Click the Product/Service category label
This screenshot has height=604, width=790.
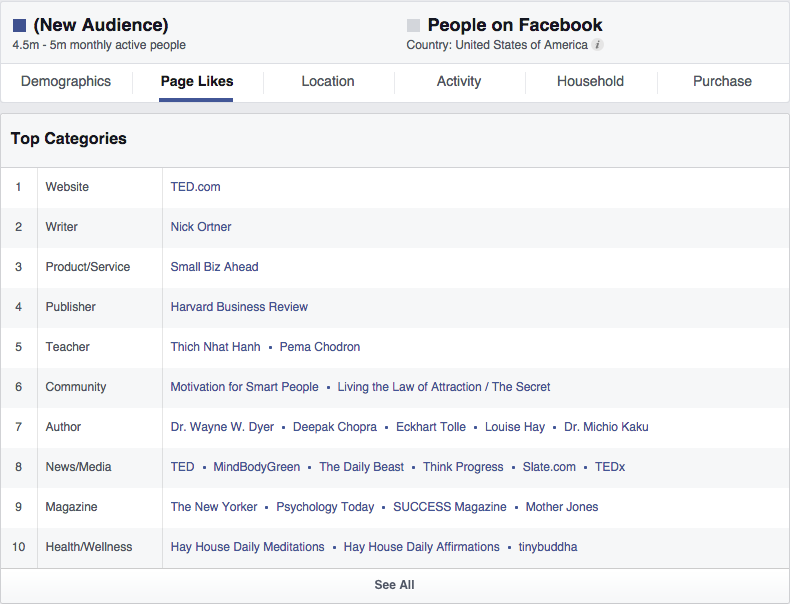(x=88, y=266)
